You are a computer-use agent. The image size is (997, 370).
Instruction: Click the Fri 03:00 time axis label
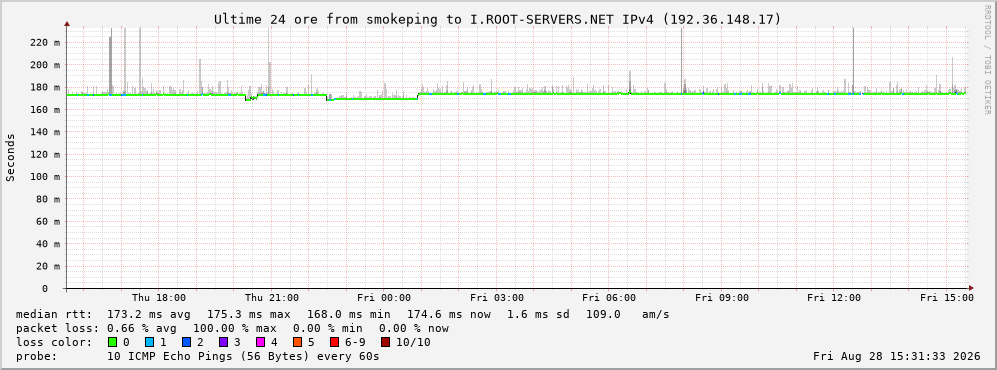[497, 298]
